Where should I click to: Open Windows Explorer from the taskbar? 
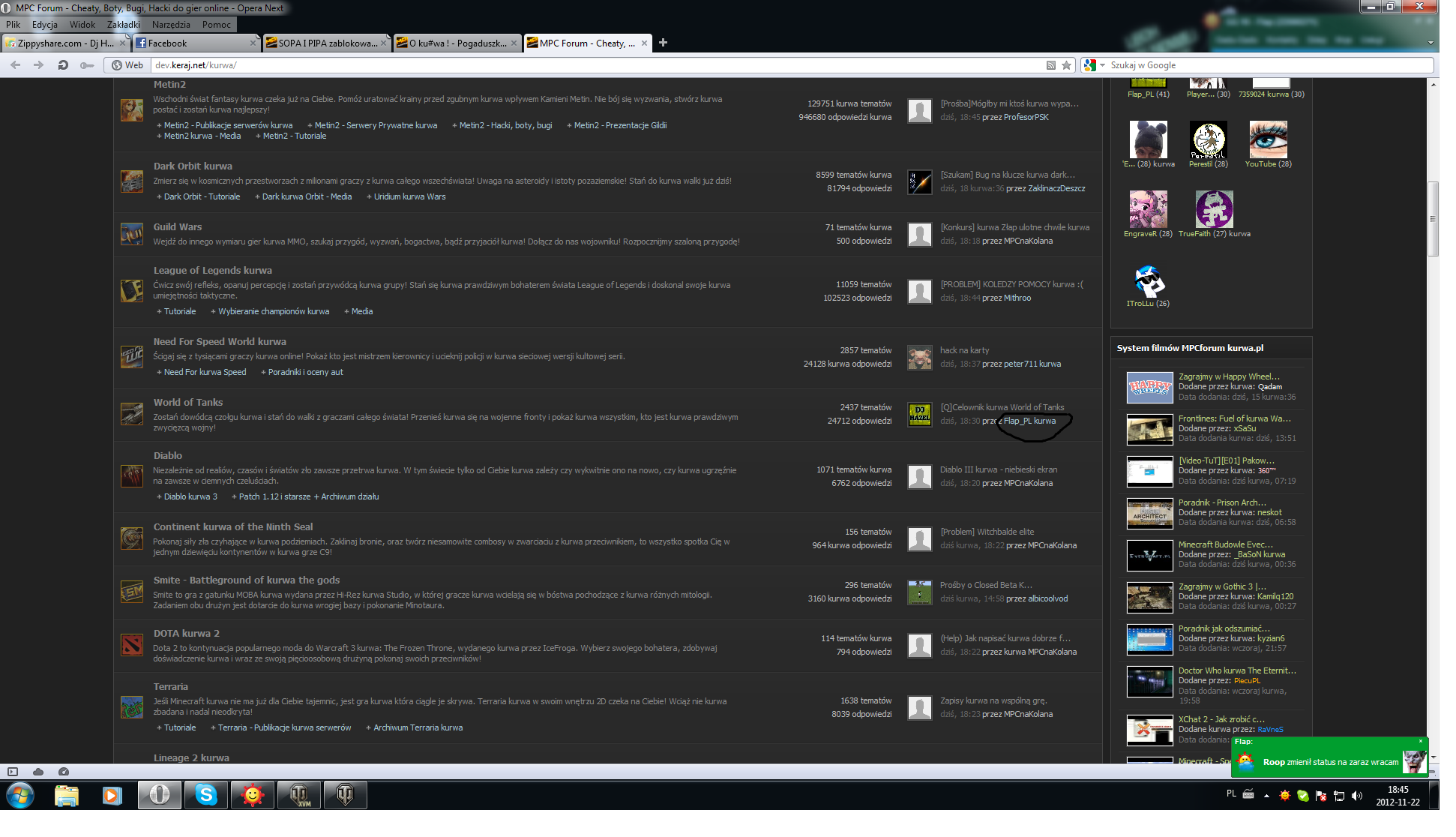point(66,794)
